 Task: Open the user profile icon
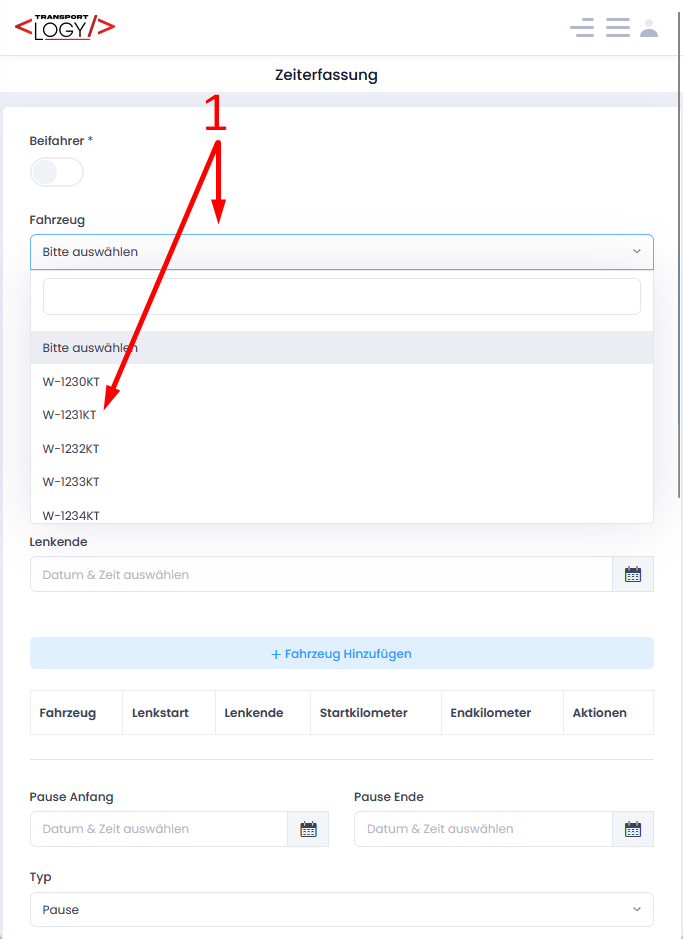649,28
